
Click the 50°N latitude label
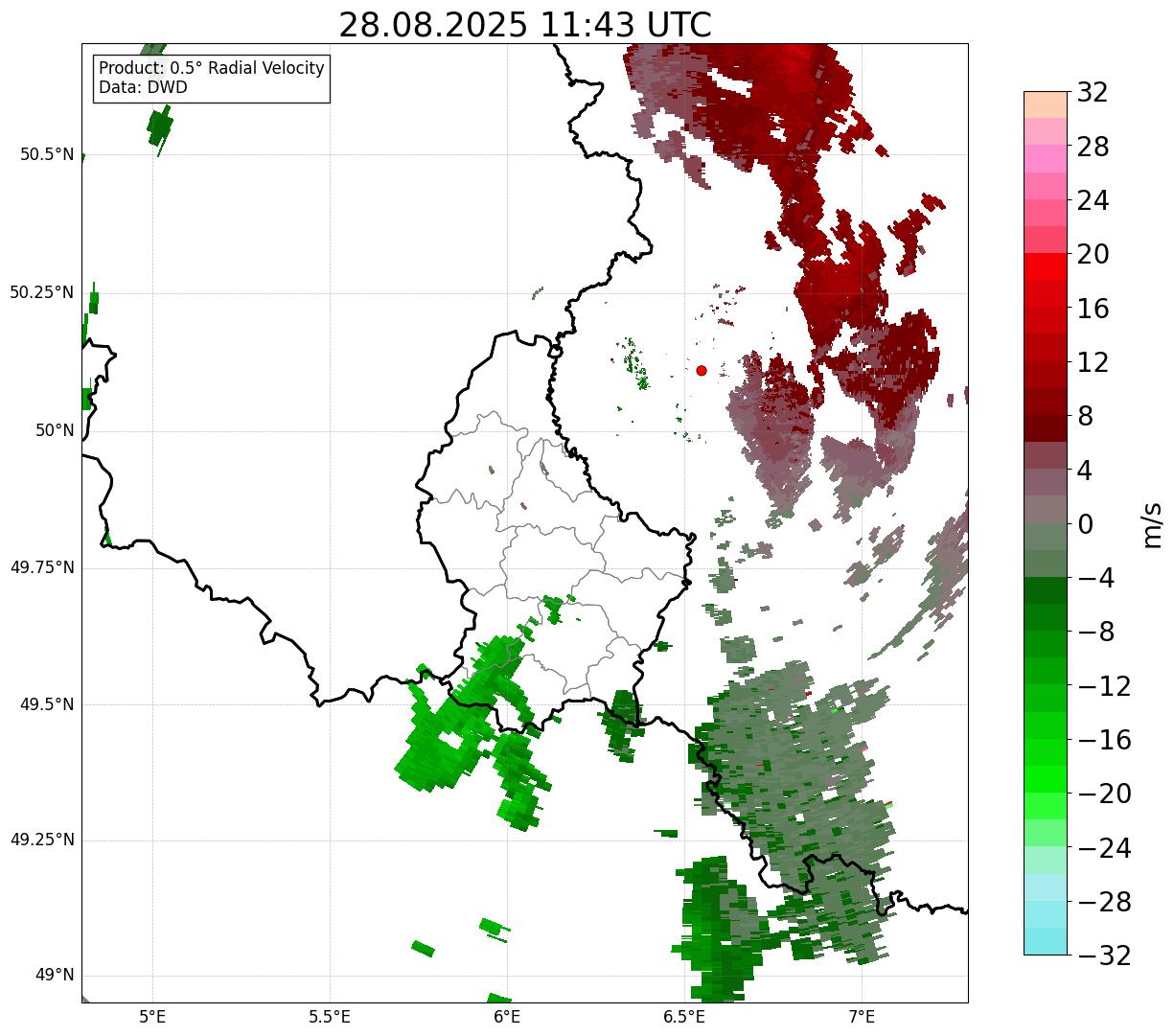tap(55, 430)
